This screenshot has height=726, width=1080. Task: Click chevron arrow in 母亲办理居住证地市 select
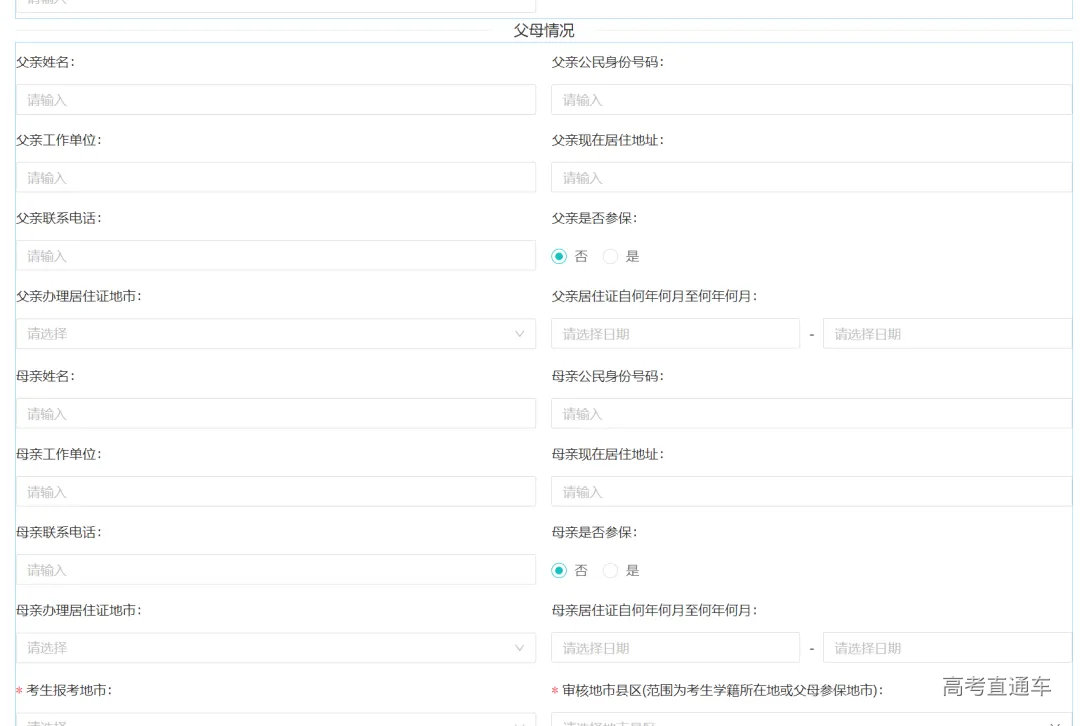(x=519, y=648)
